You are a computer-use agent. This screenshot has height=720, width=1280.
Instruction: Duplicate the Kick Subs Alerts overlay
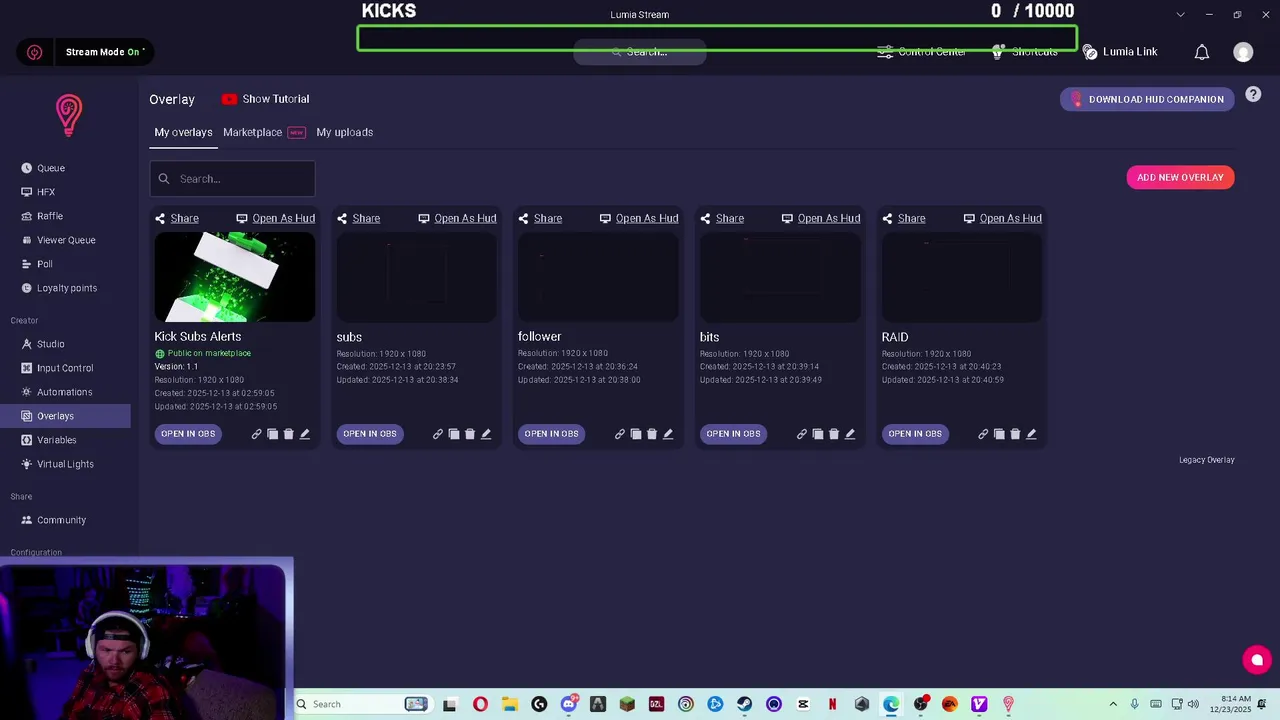tap(272, 434)
